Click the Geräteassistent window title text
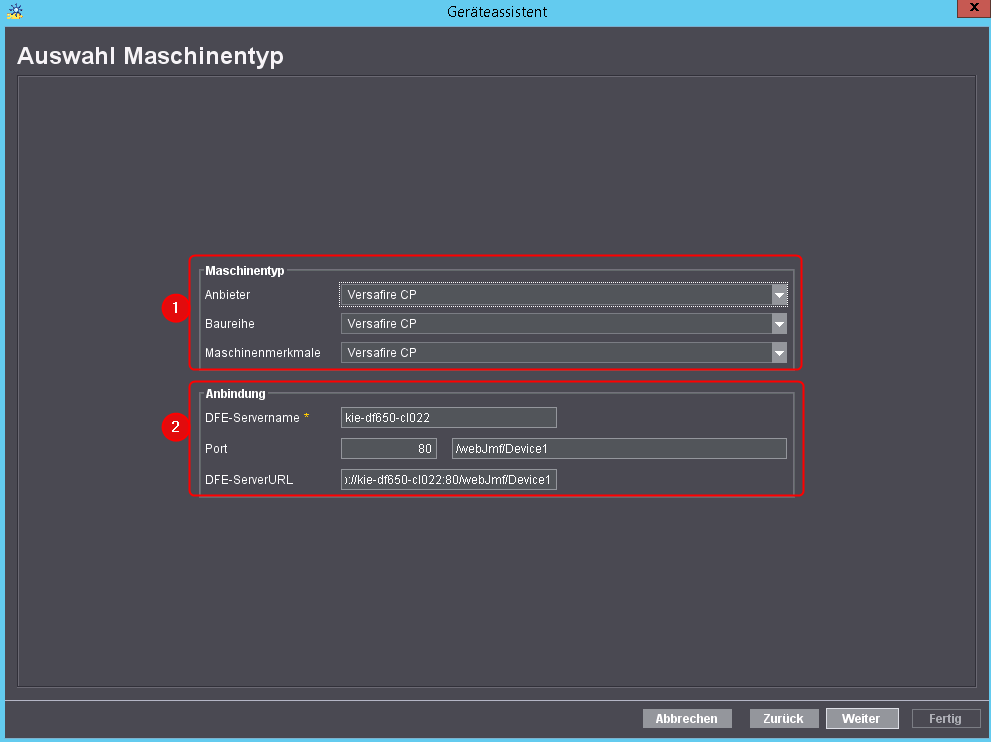Image resolution: width=991 pixels, height=742 pixels. click(x=497, y=12)
